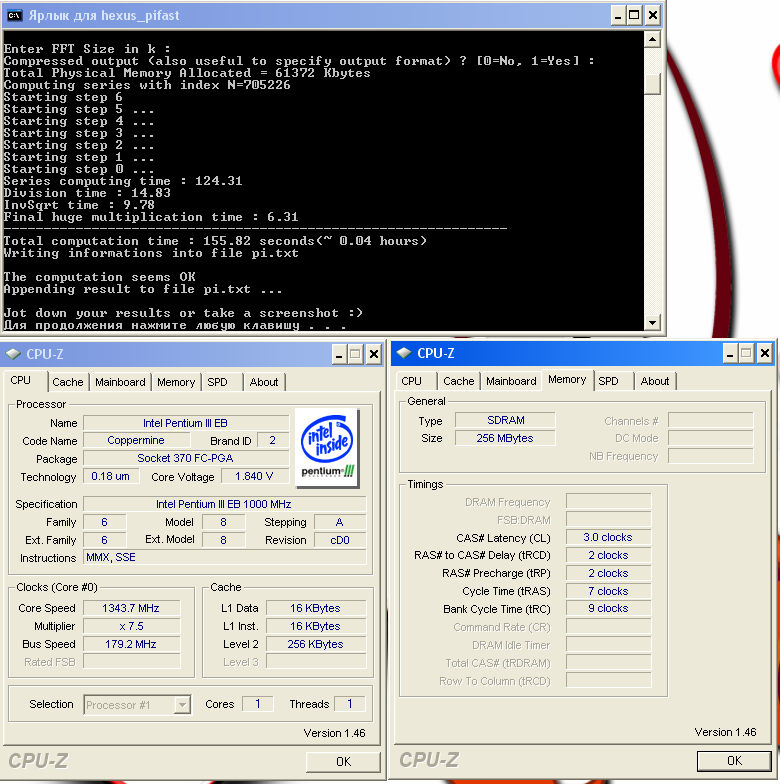Image resolution: width=780 pixels, height=784 pixels.
Task: Click the Multiplier value x 7.5
Action: pyautogui.click(x=131, y=626)
